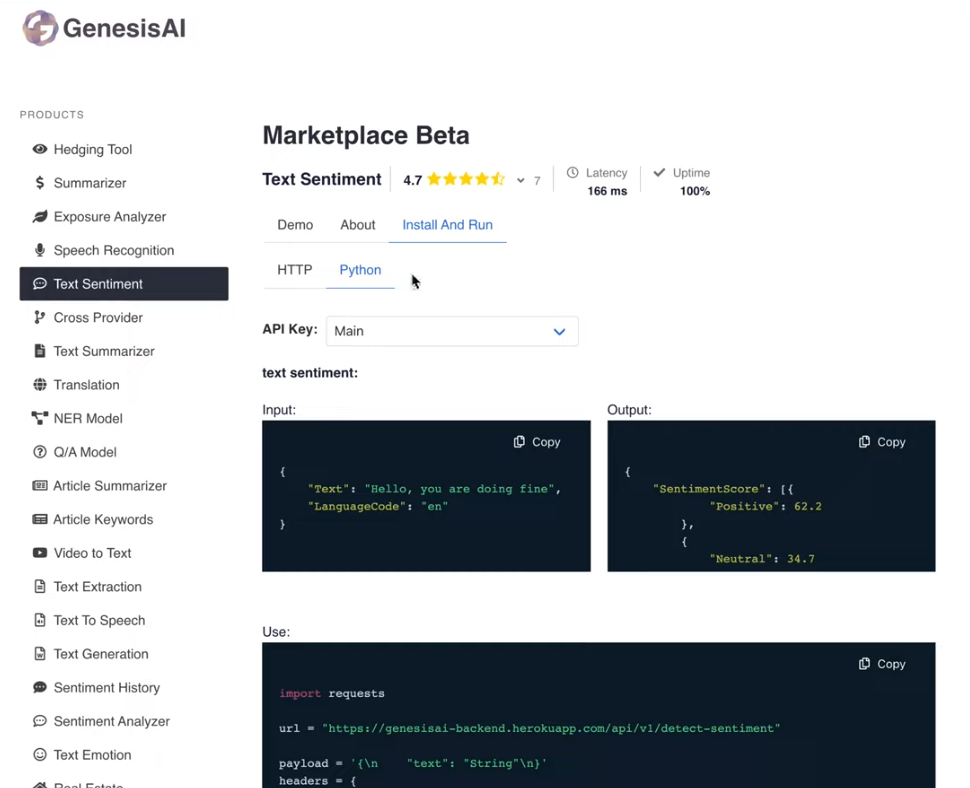
Task: Select the Text Emotion smiley icon
Action: pyautogui.click(x=40, y=755)
